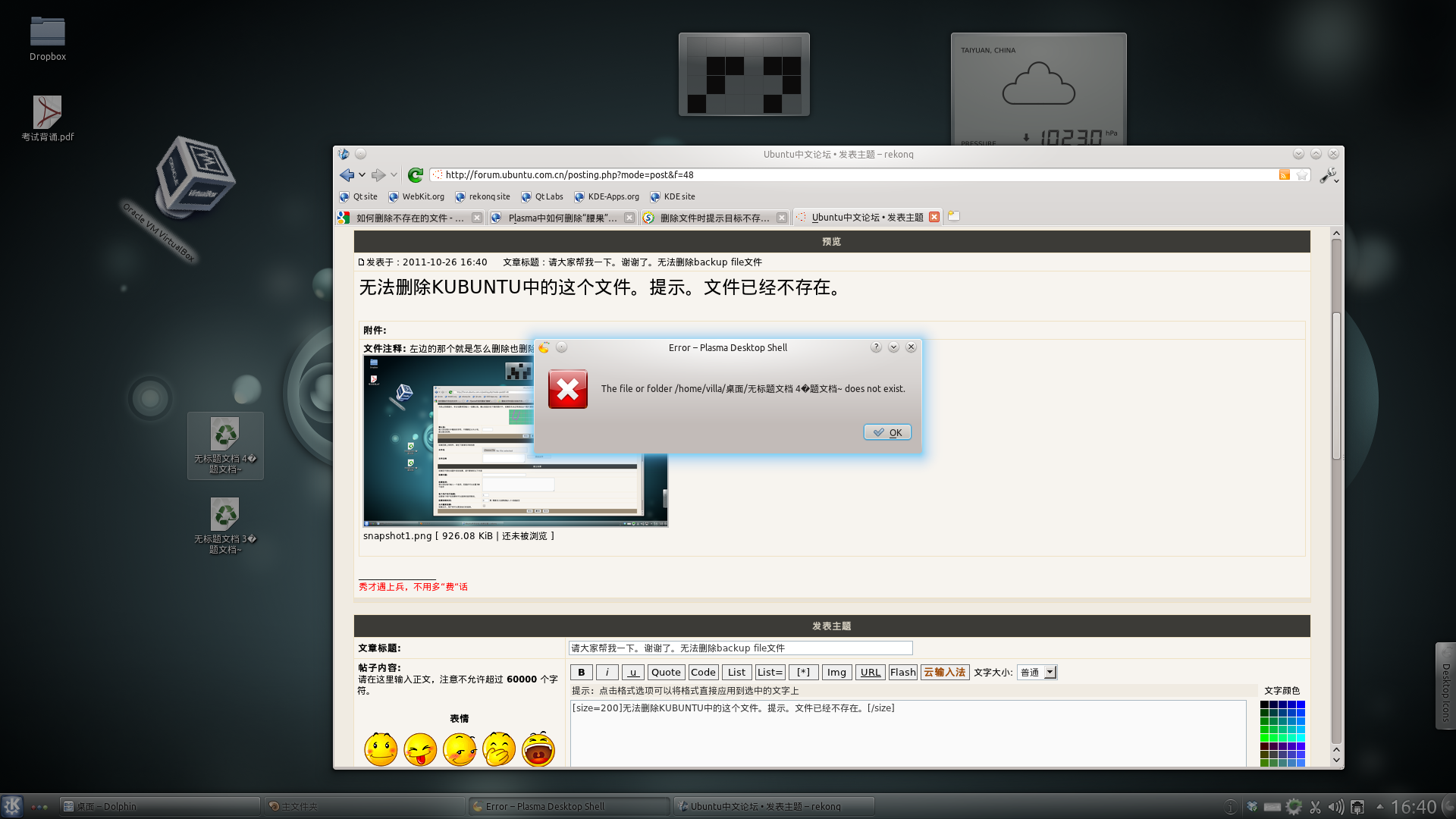This screenshot has height=819, width=1456.
Task: Insert the blushing smiley emoticon
Action: coord(460,749)
